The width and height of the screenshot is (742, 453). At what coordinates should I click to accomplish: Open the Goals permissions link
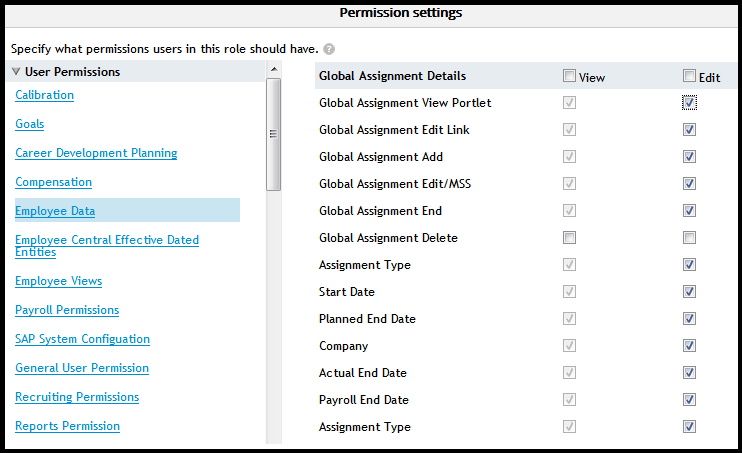click(30, 124)
